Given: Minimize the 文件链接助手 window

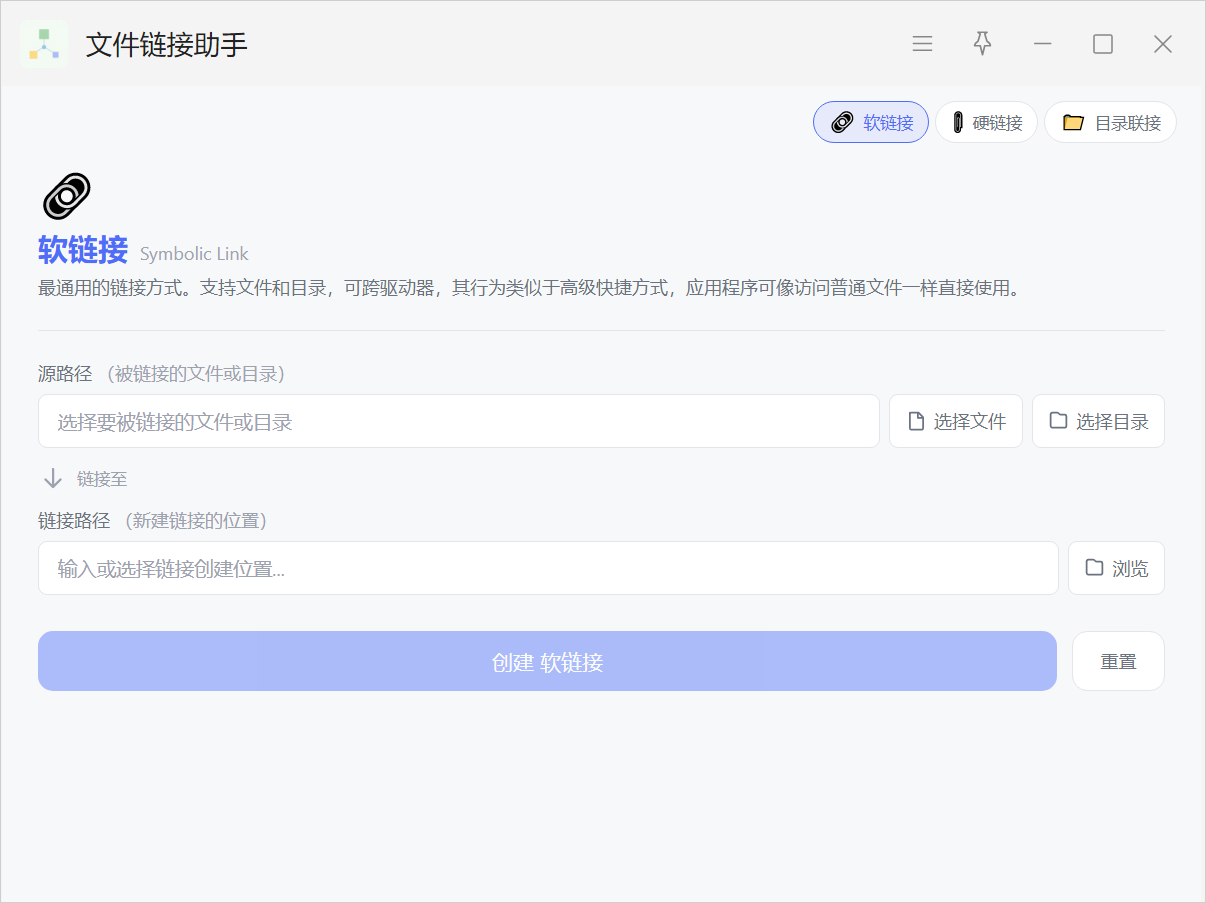Looking at the screenshot, I should point(1042,44).
